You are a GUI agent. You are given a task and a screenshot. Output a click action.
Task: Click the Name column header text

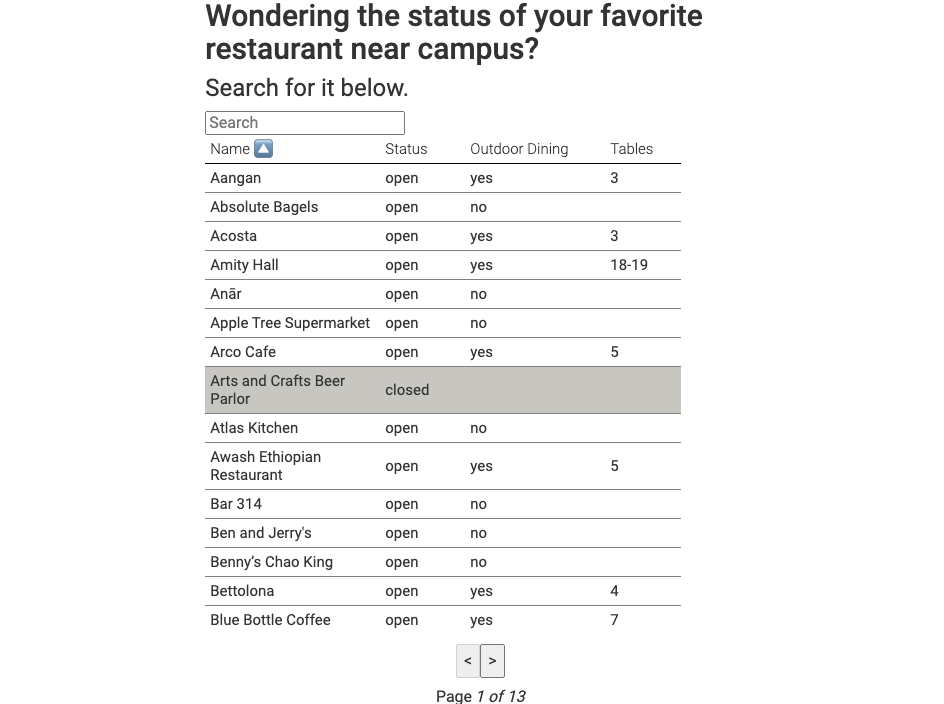(x=230, y=149)
